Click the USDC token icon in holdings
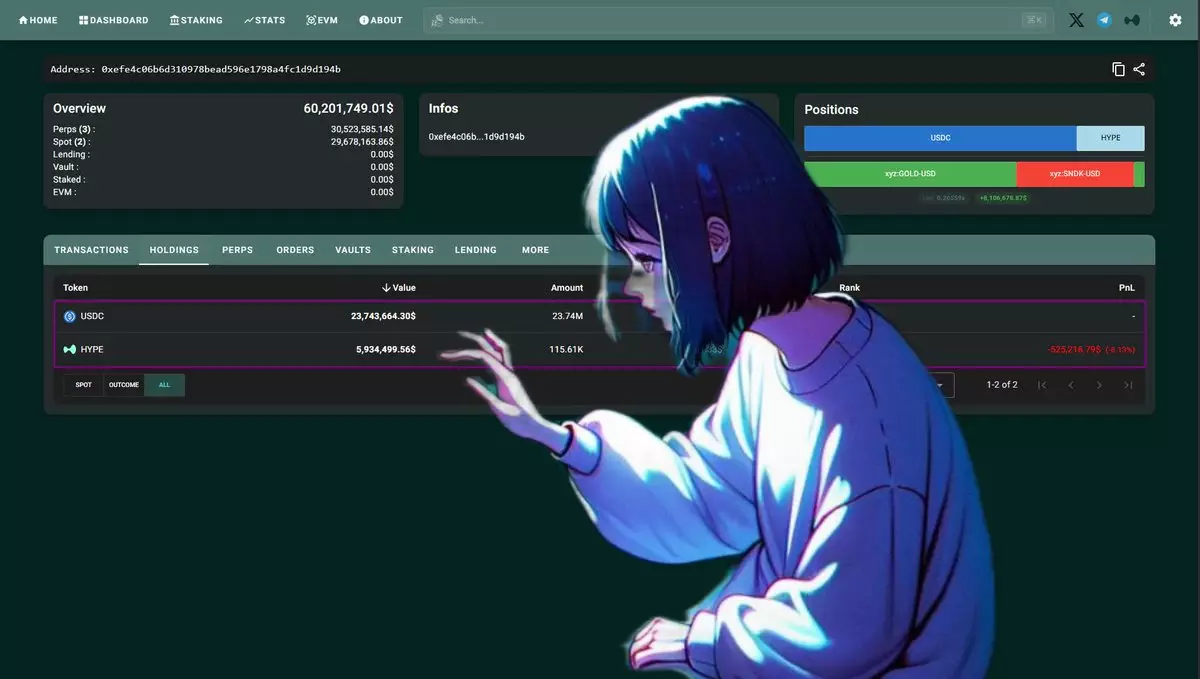 70,316
